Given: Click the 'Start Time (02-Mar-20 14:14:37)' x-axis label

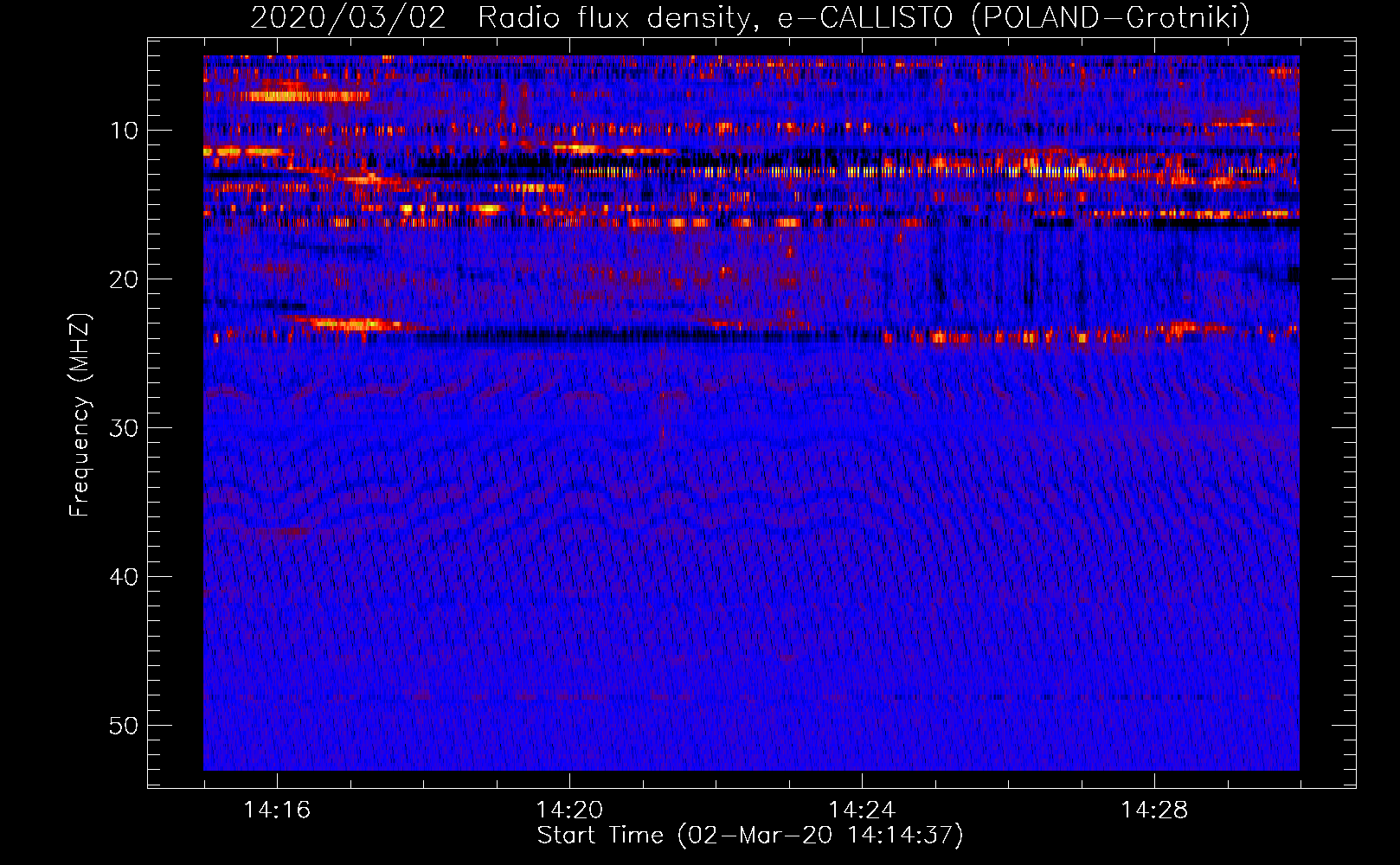Looking at the screenshot, I should click(x=750, y=836).
